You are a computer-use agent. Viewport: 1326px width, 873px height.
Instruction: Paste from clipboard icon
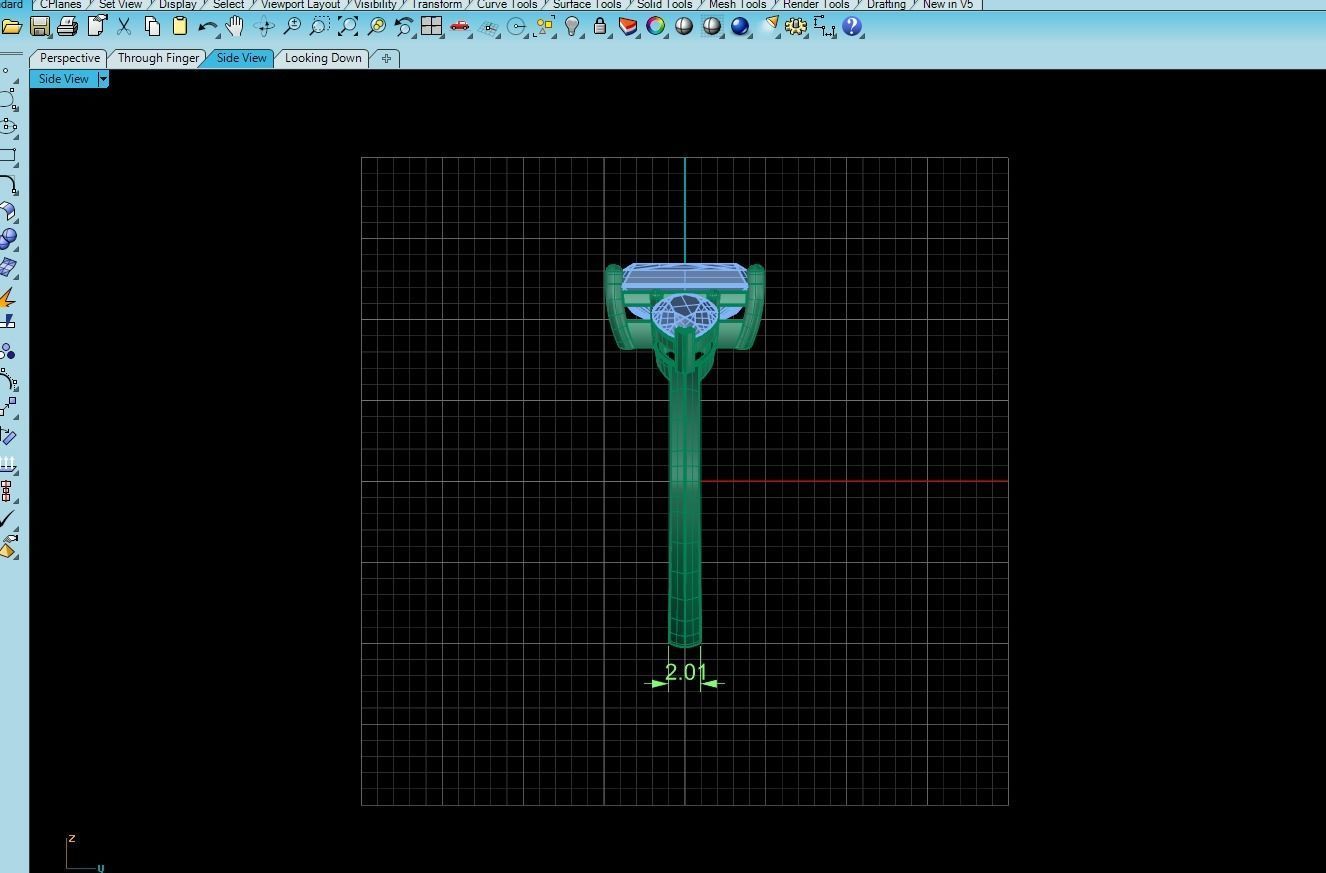click(180, 27)
